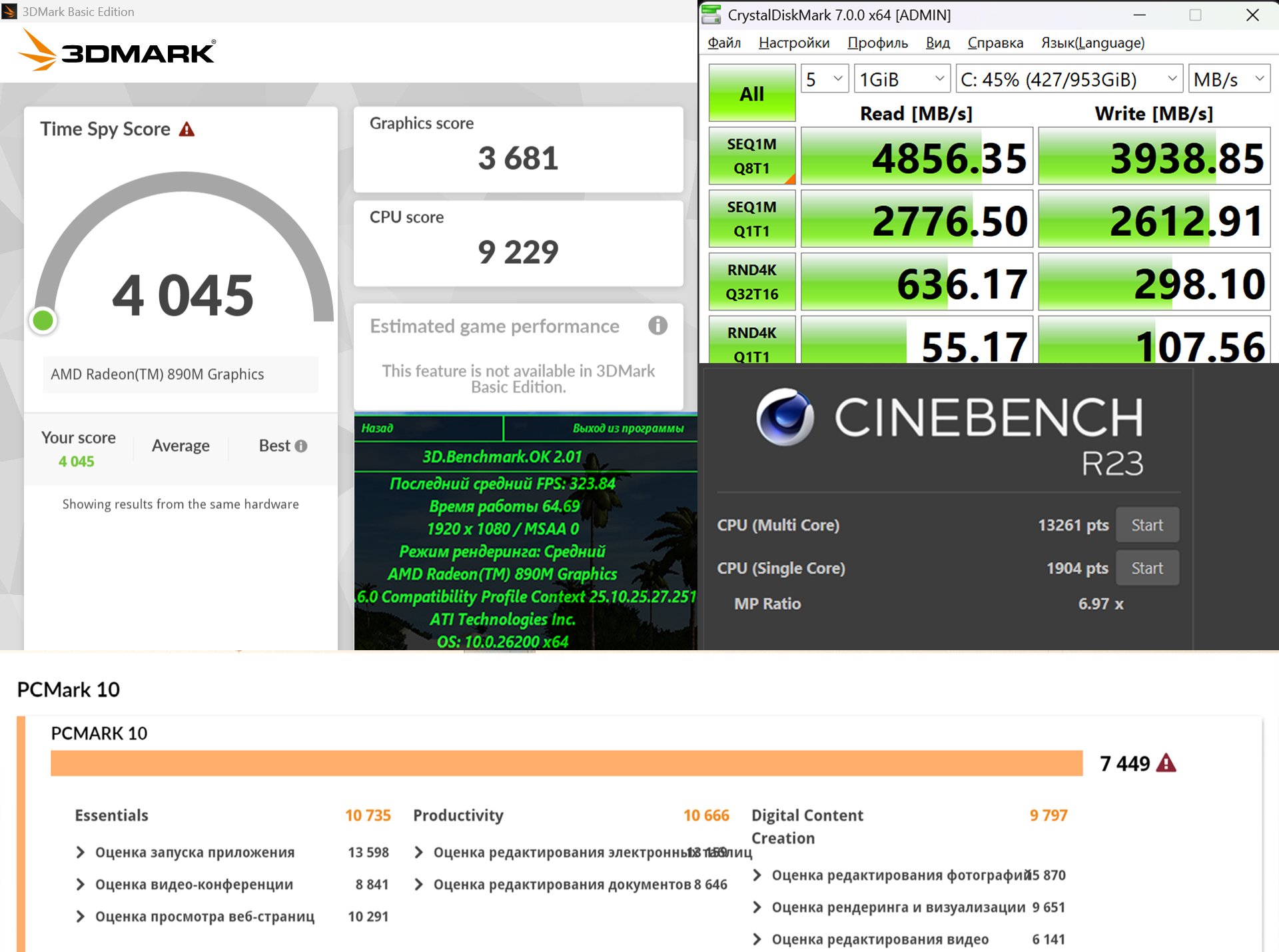Viewport: 1279px width, 952px height.
Task: Run all tests with All button
Action: (x=751, y=93)
